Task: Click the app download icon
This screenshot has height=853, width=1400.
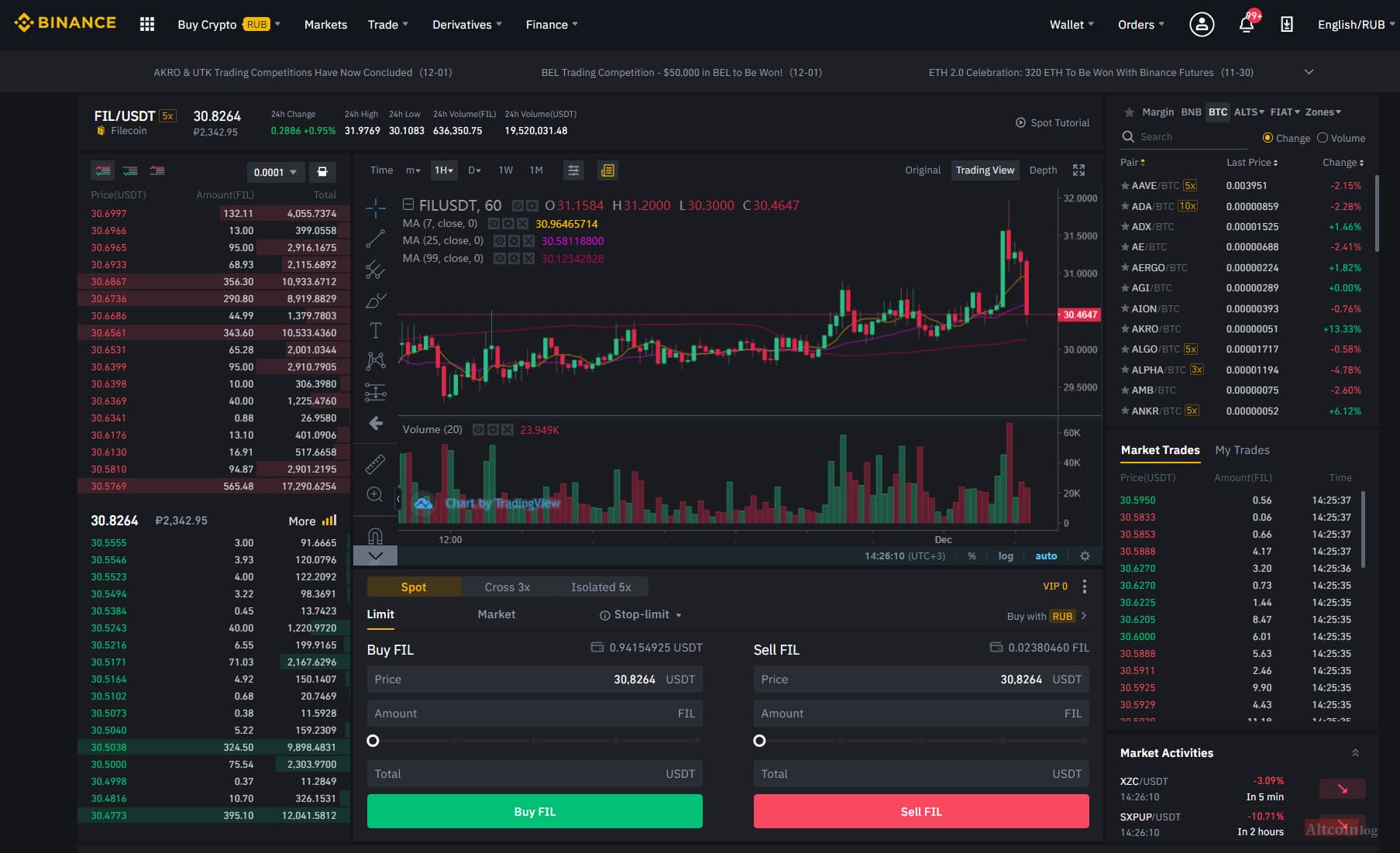Action: click(x=1287, y=24)
